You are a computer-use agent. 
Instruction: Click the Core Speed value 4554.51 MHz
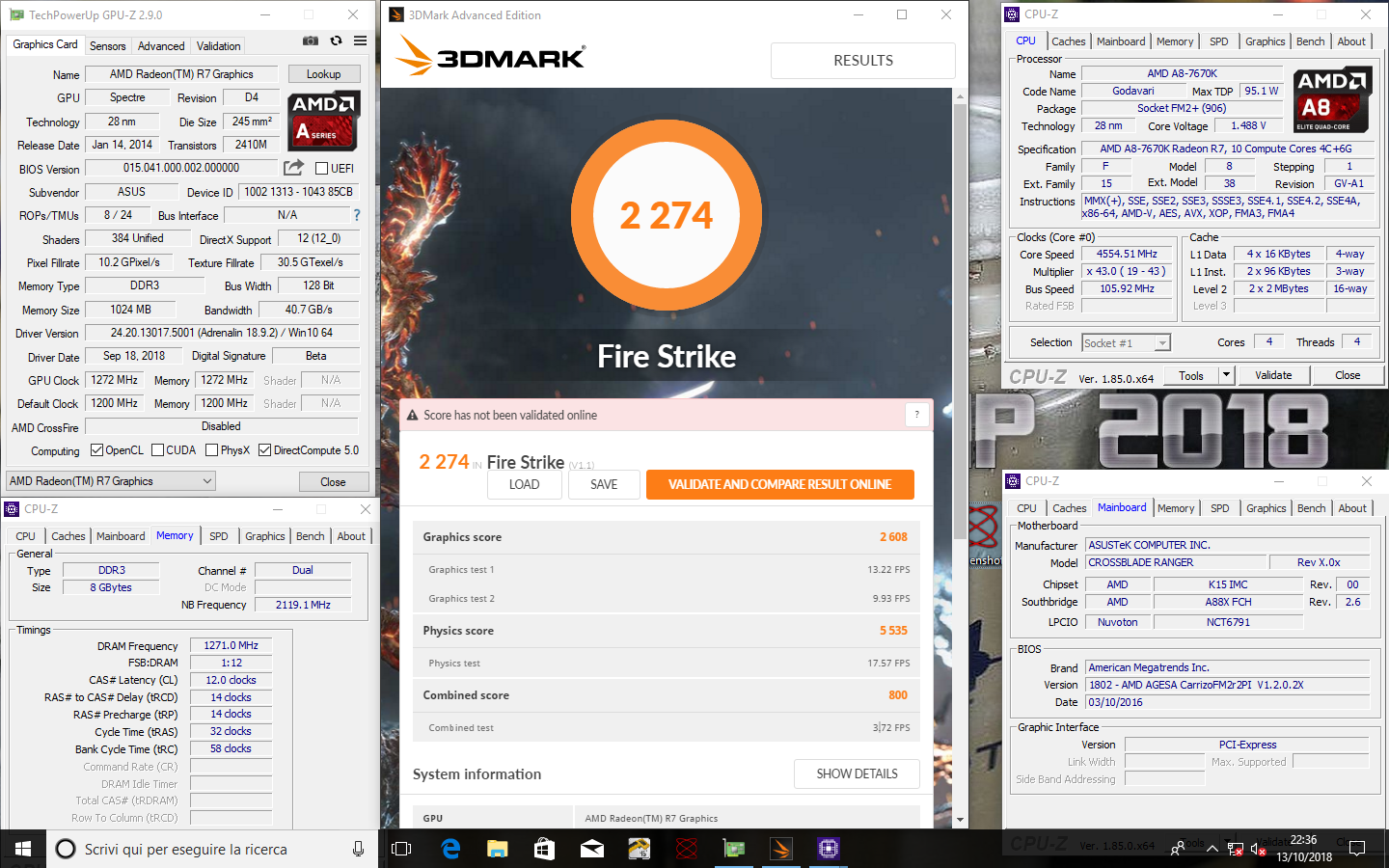pyautogui.click(x=1126, y=255)
